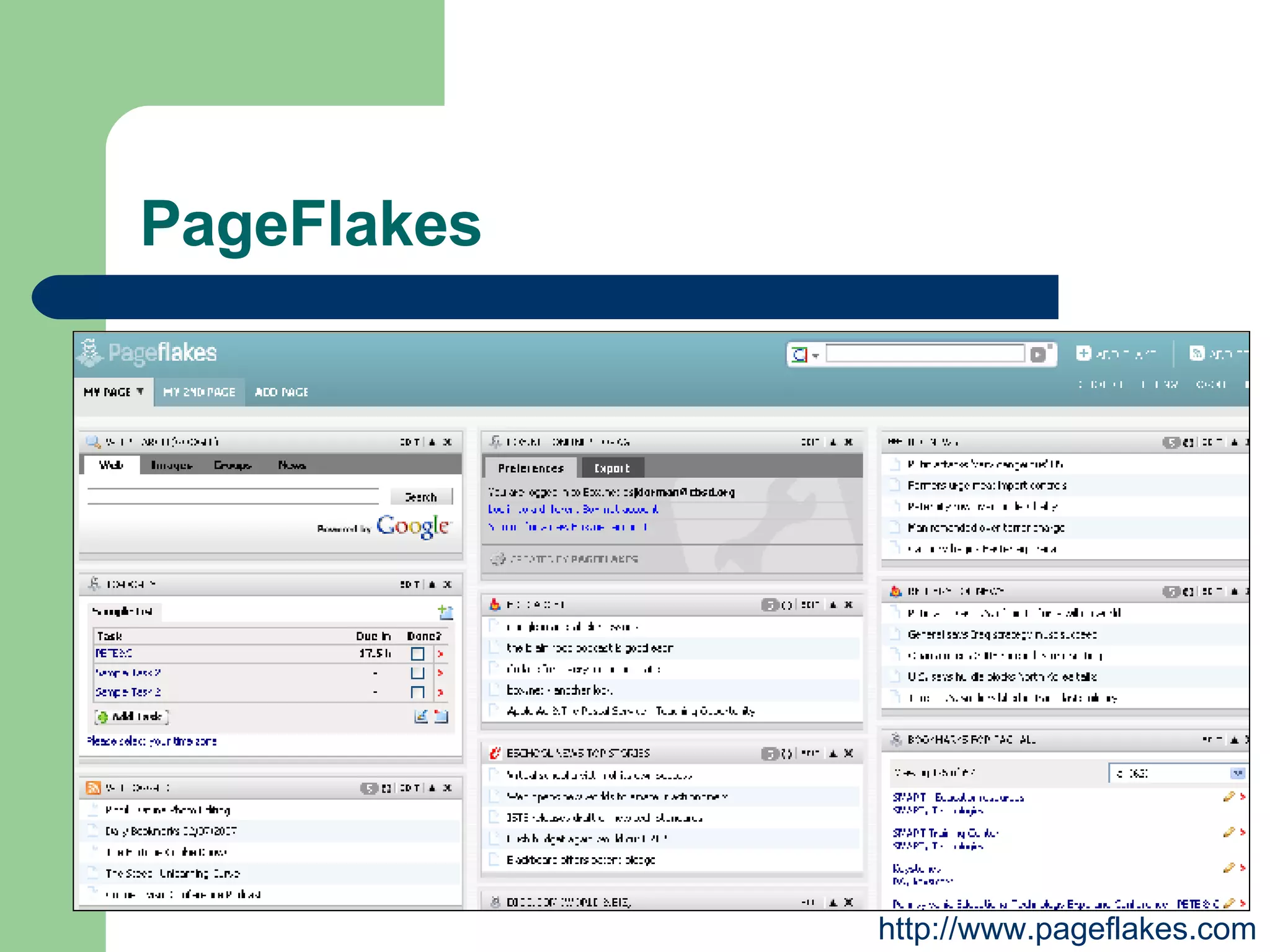
Task: Select the Groups tab in Google search flake
Action: click(x=233, y=465)
